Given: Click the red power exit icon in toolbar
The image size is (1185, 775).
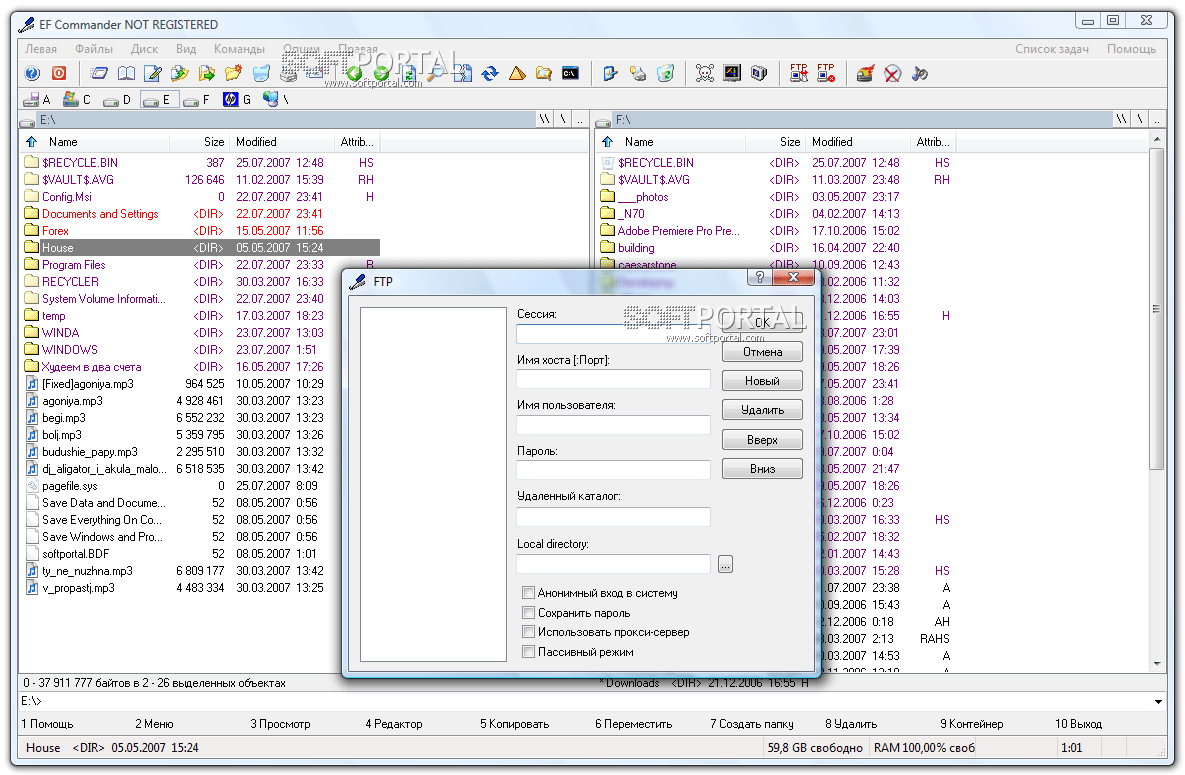Looking at the screenshot, I should (59, 73).
